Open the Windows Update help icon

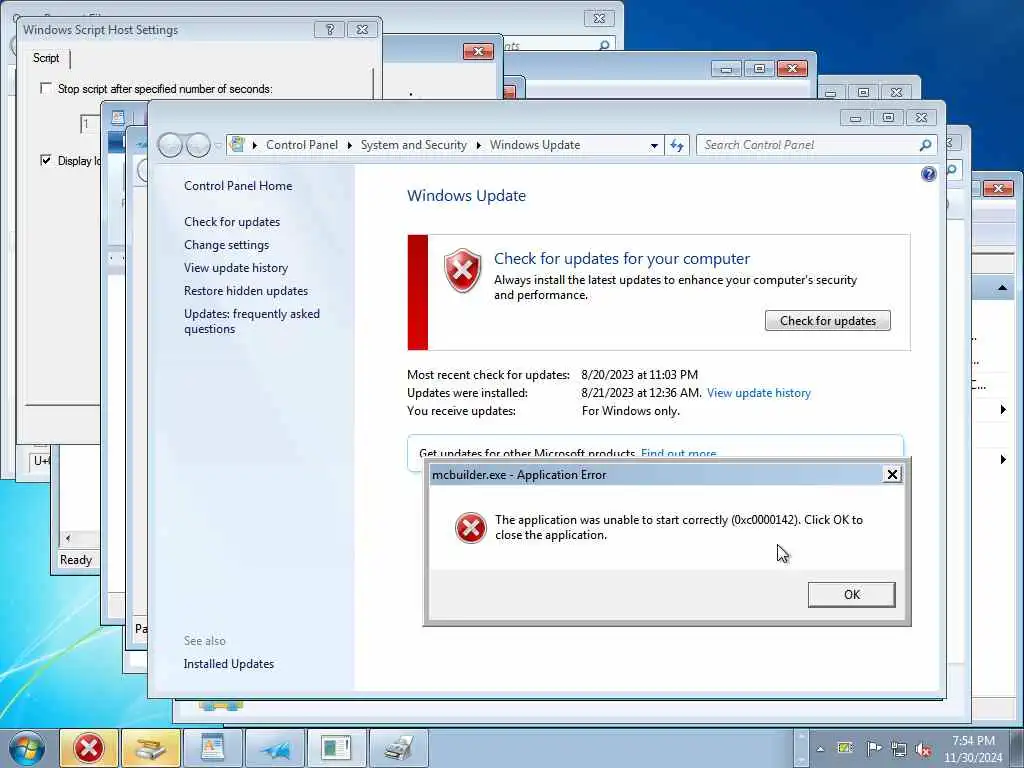click(x=928, y=174)
